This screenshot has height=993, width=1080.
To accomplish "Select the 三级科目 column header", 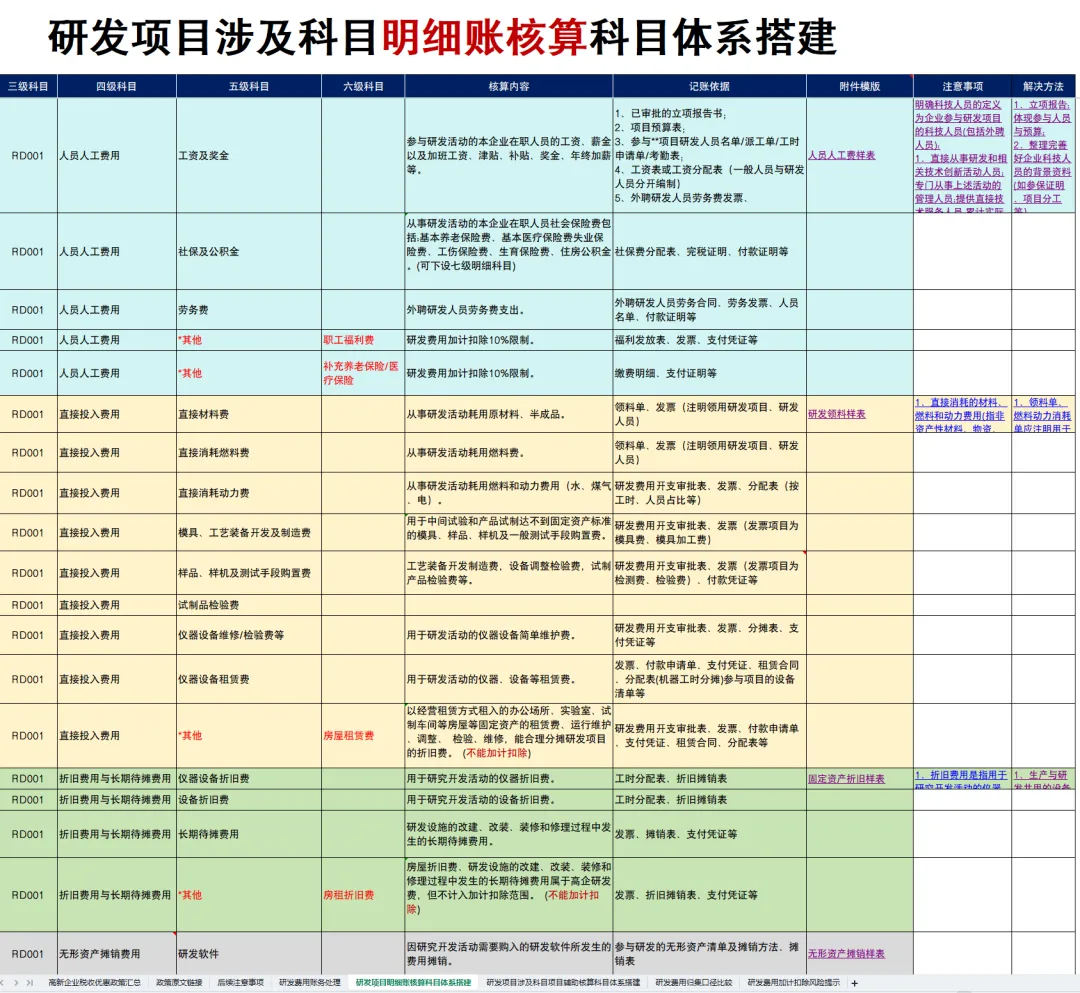I will 28,86.
